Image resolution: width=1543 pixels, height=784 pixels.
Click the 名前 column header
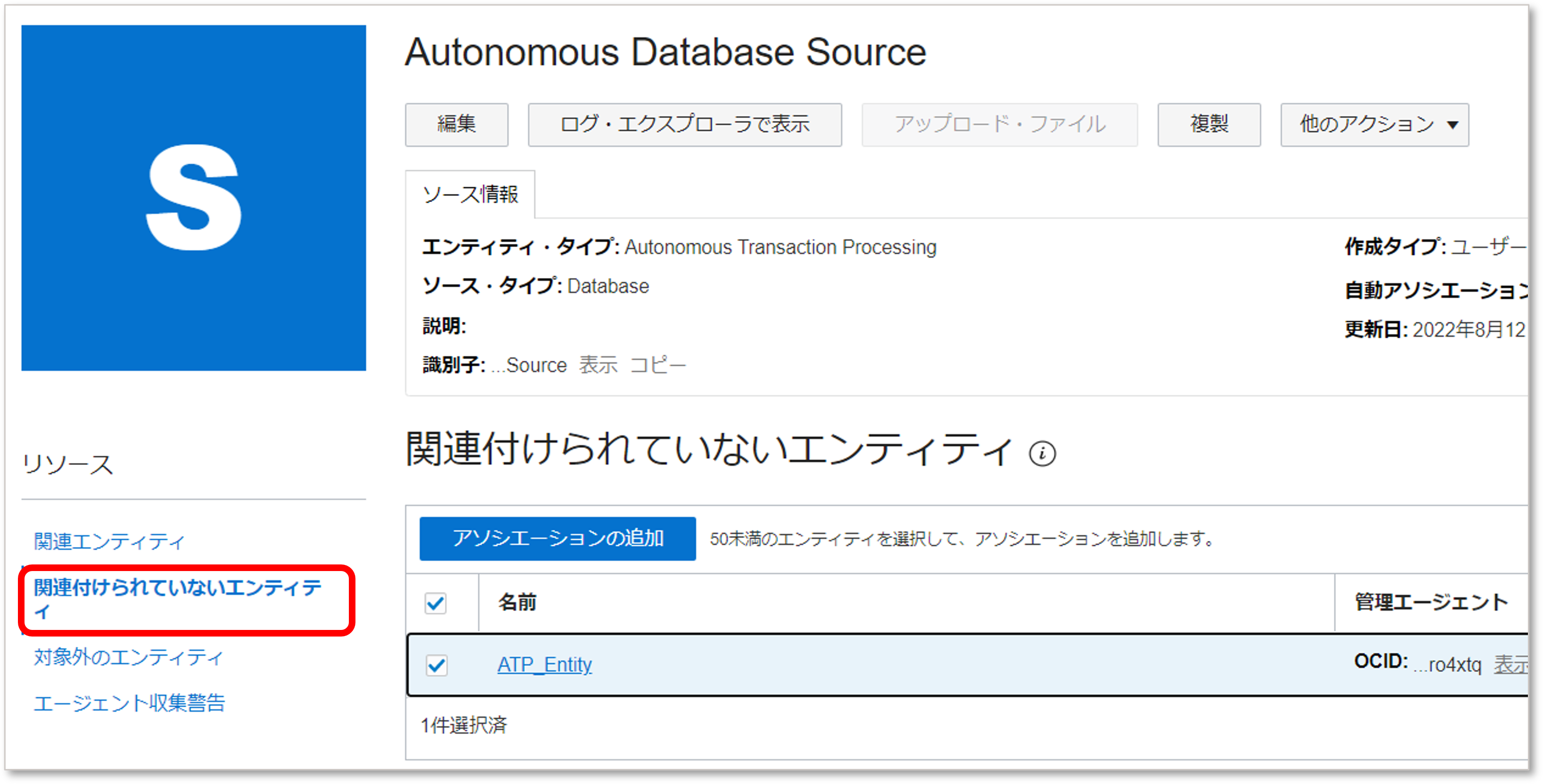[516, 604]
